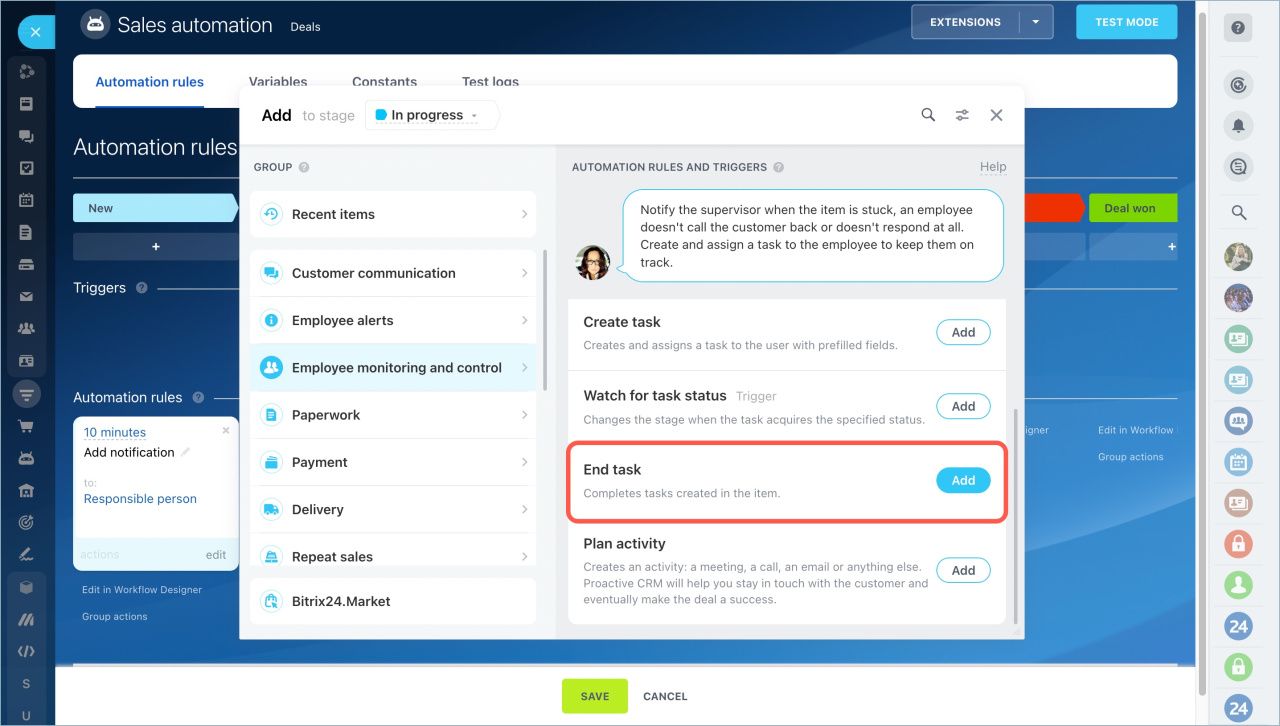Screen dimensions: 1280x726
Task: Open notifications bell in right sidebar
Action: (x=1238, y=125)
